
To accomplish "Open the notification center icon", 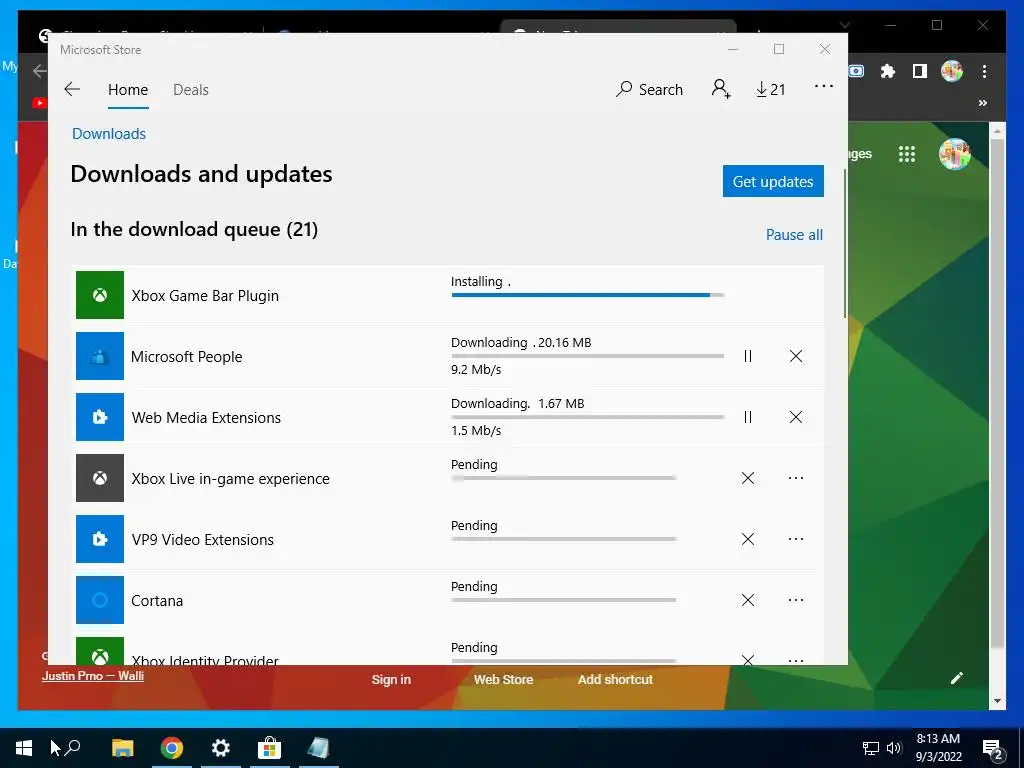I will (993, 750).
